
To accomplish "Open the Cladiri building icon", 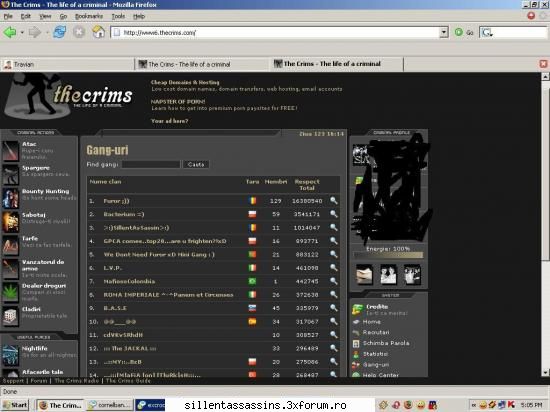I will pos(10,316).
